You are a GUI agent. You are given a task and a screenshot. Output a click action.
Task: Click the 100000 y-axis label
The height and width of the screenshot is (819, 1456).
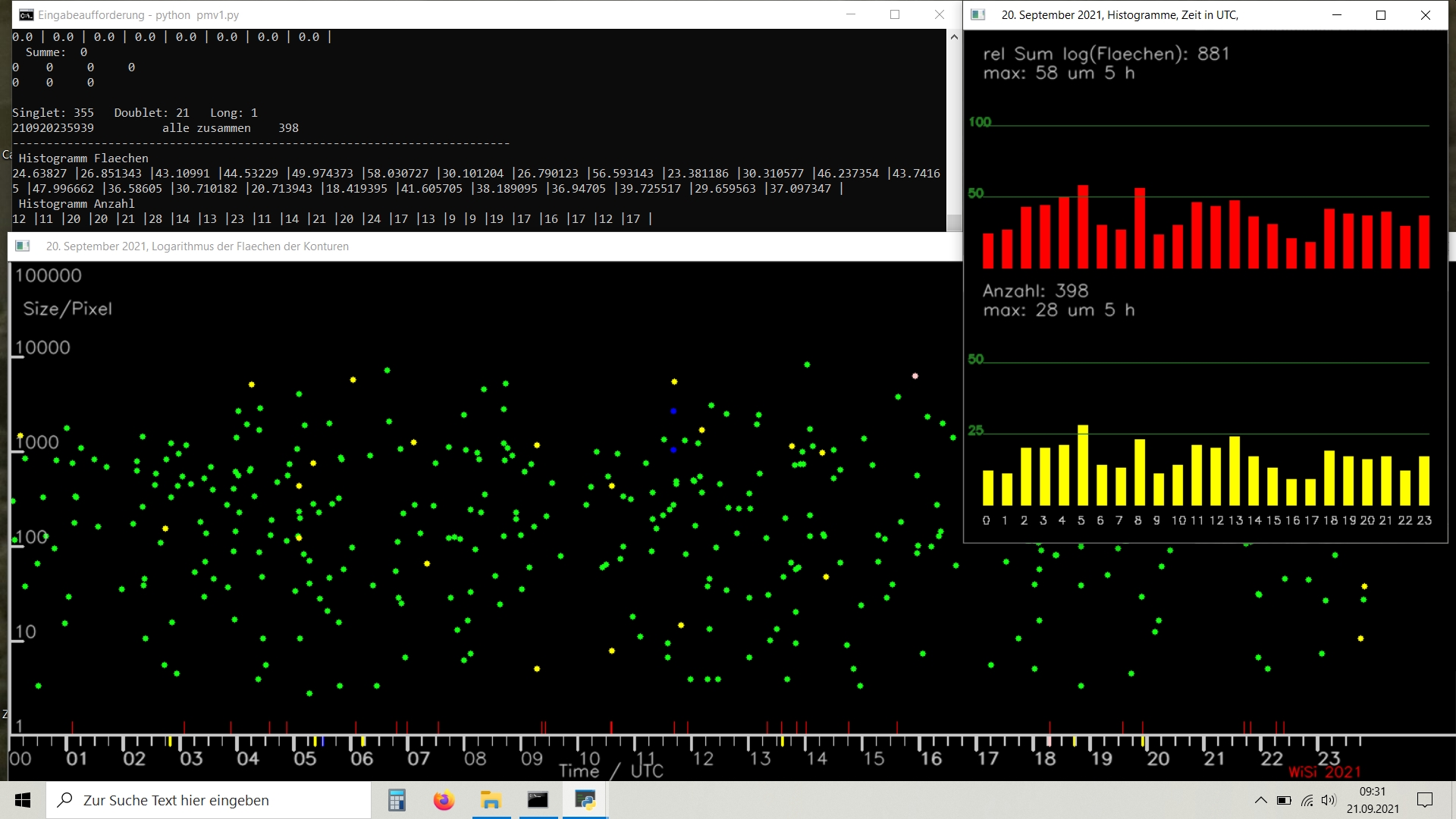click(x=49, y=275)
